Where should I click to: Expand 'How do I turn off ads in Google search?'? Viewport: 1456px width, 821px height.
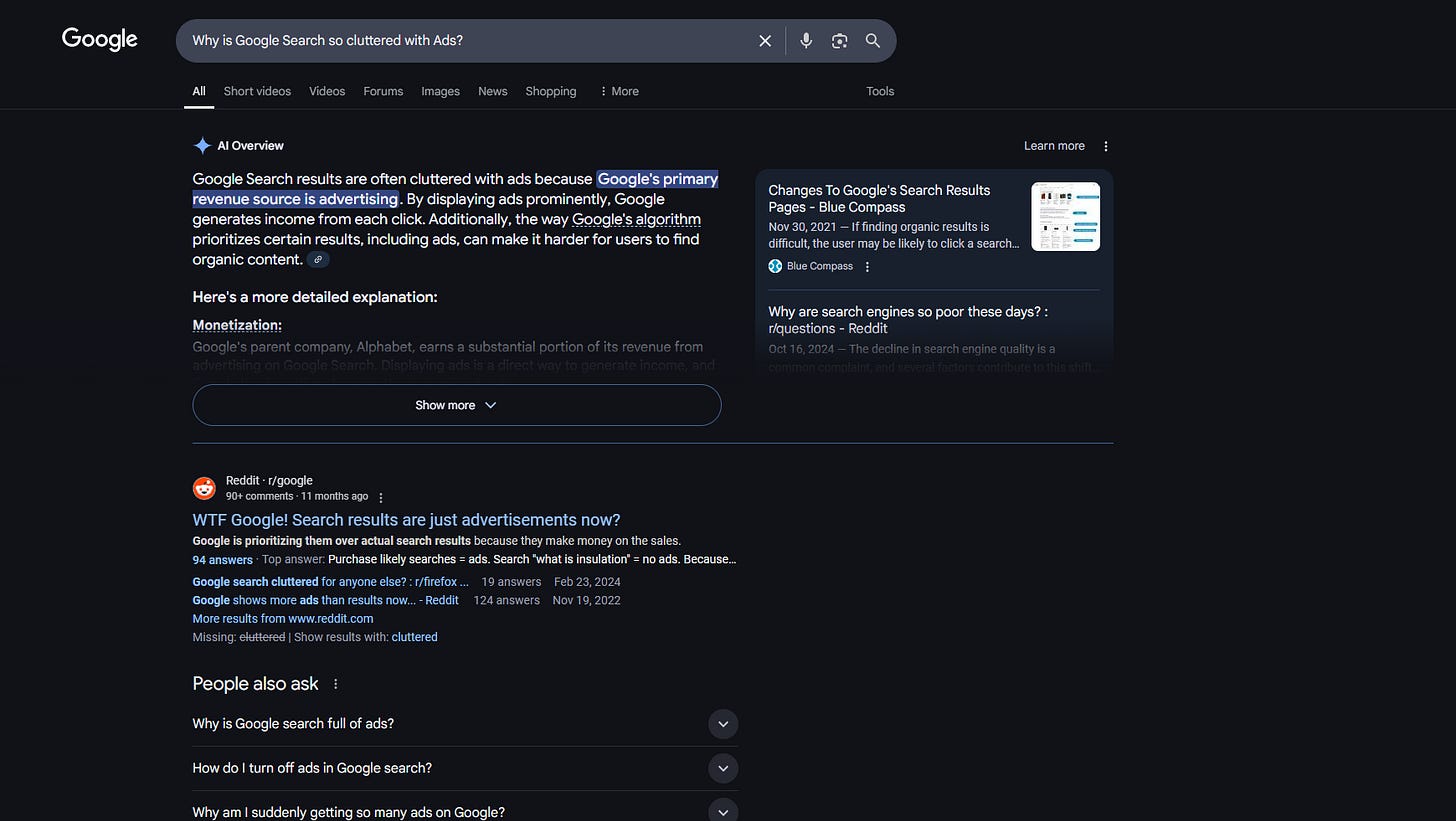pyautogui.click(x=465, y=768)
